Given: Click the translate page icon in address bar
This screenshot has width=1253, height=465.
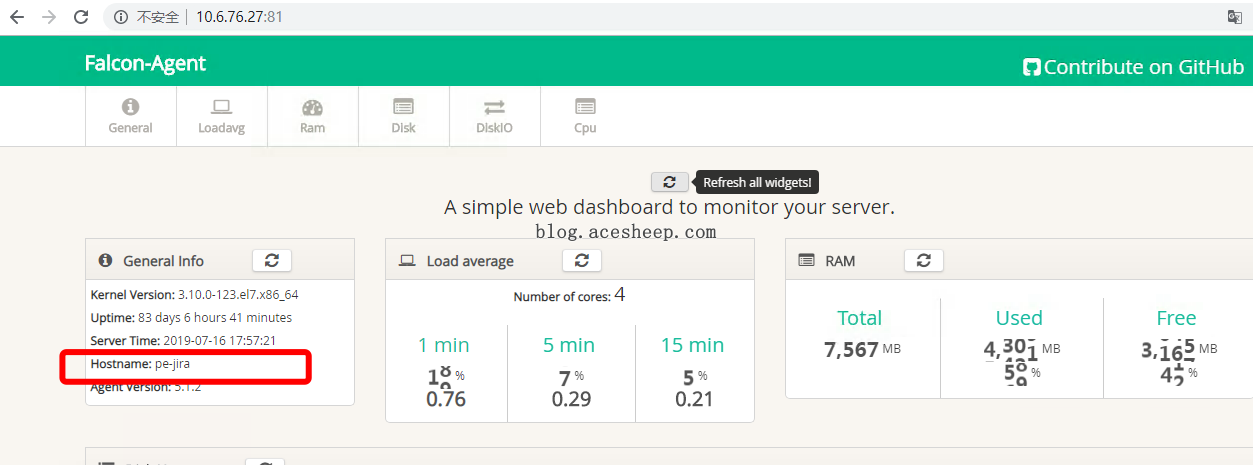Looking at the screenshot, I should pyautogui.click(x=1234, y=17).
